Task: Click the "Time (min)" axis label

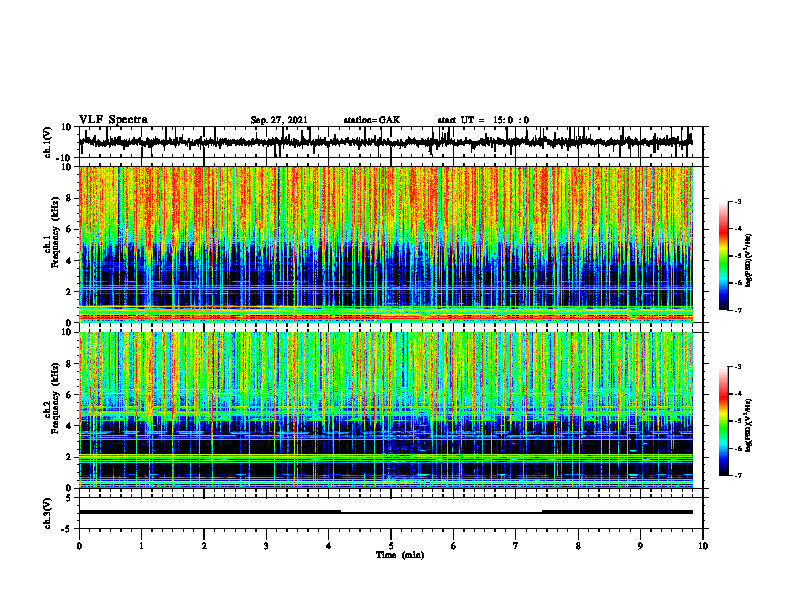Action: point(400,555)
